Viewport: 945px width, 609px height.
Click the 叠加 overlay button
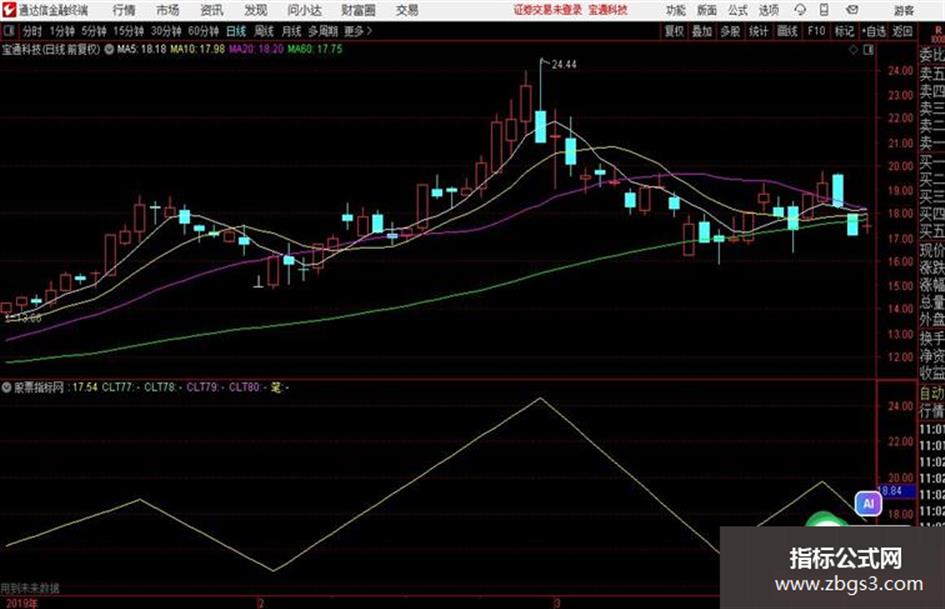click(702, 31)
